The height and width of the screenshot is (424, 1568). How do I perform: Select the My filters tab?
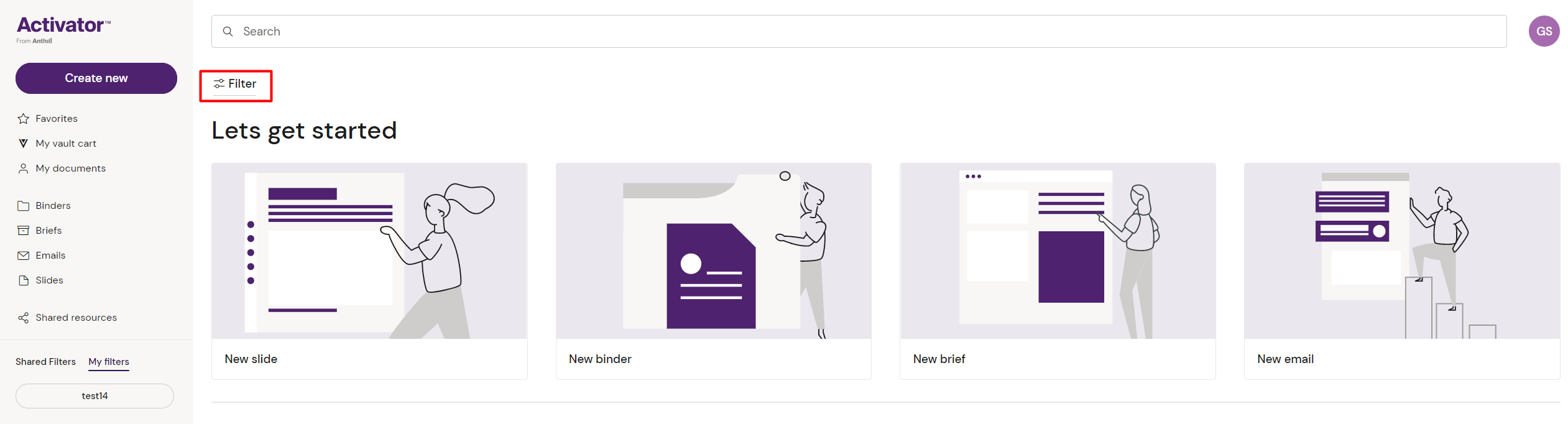click(x=109, y=362)
